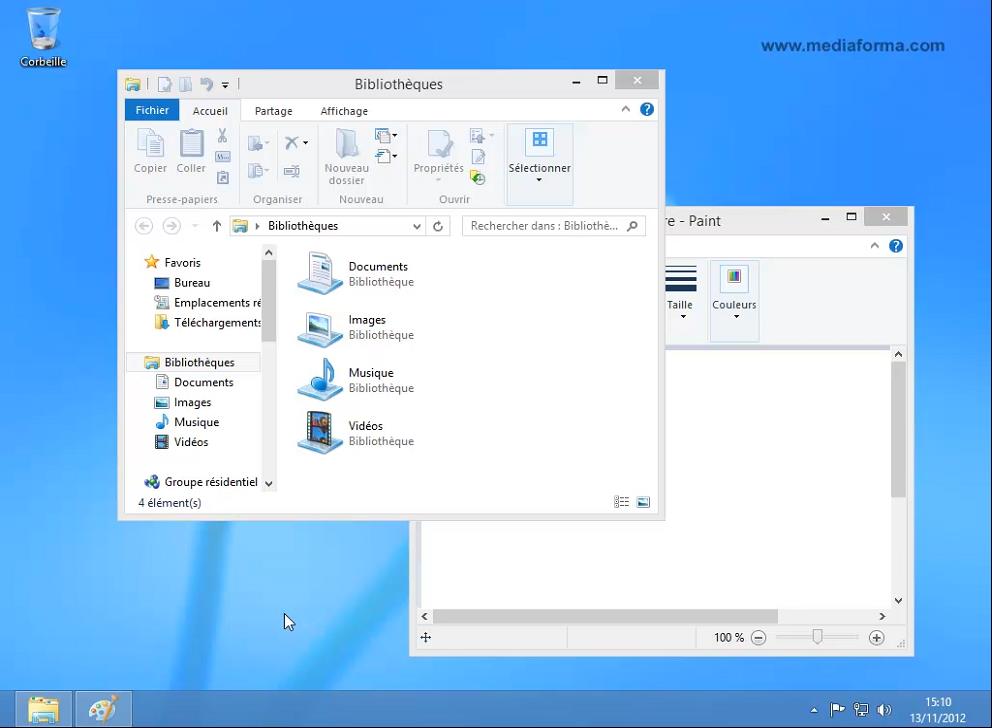Switch to details view in status bar

pos(622,502)
